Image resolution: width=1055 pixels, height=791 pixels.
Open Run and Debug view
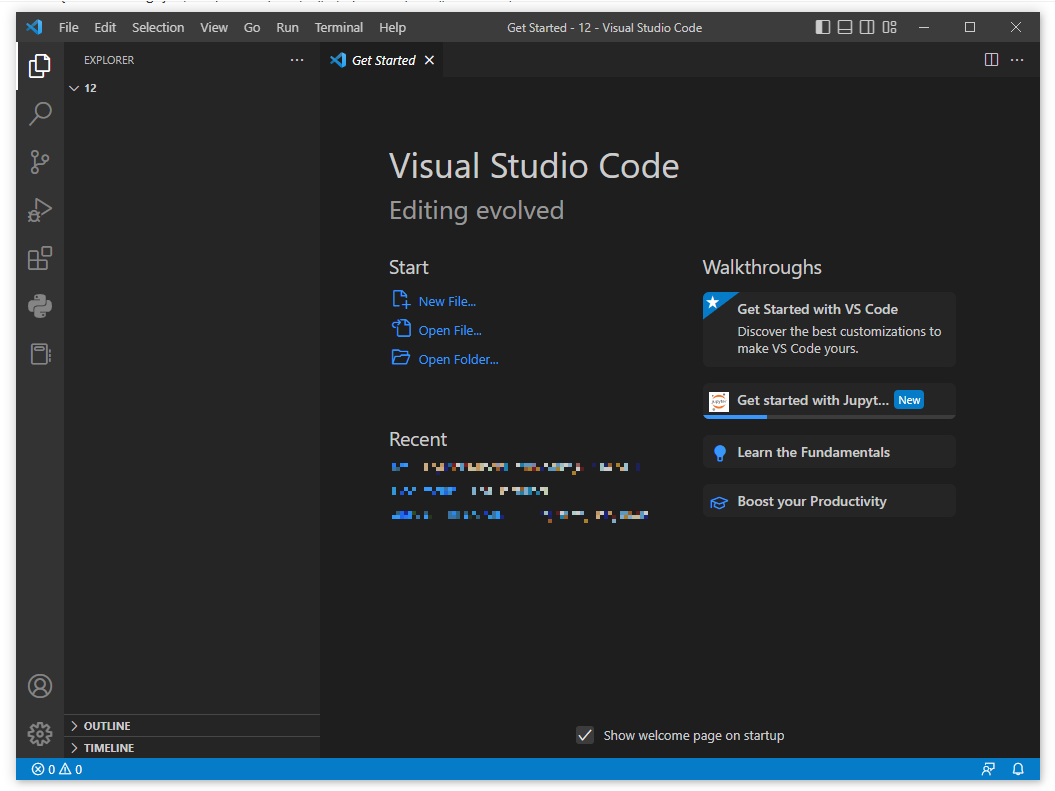40,211
